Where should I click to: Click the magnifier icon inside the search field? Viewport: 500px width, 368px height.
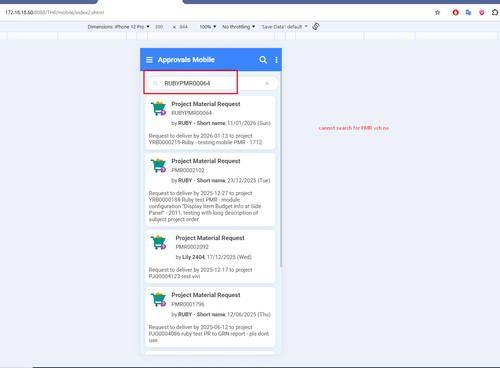(155, 83)
